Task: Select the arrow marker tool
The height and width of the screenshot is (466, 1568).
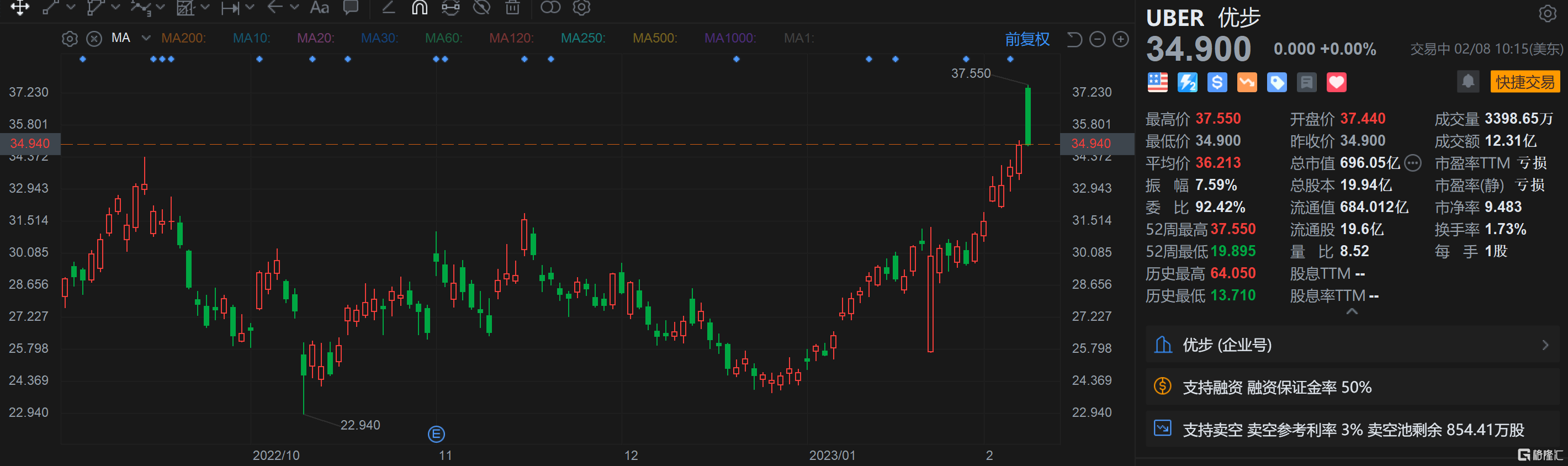Action: pos(275,7)
